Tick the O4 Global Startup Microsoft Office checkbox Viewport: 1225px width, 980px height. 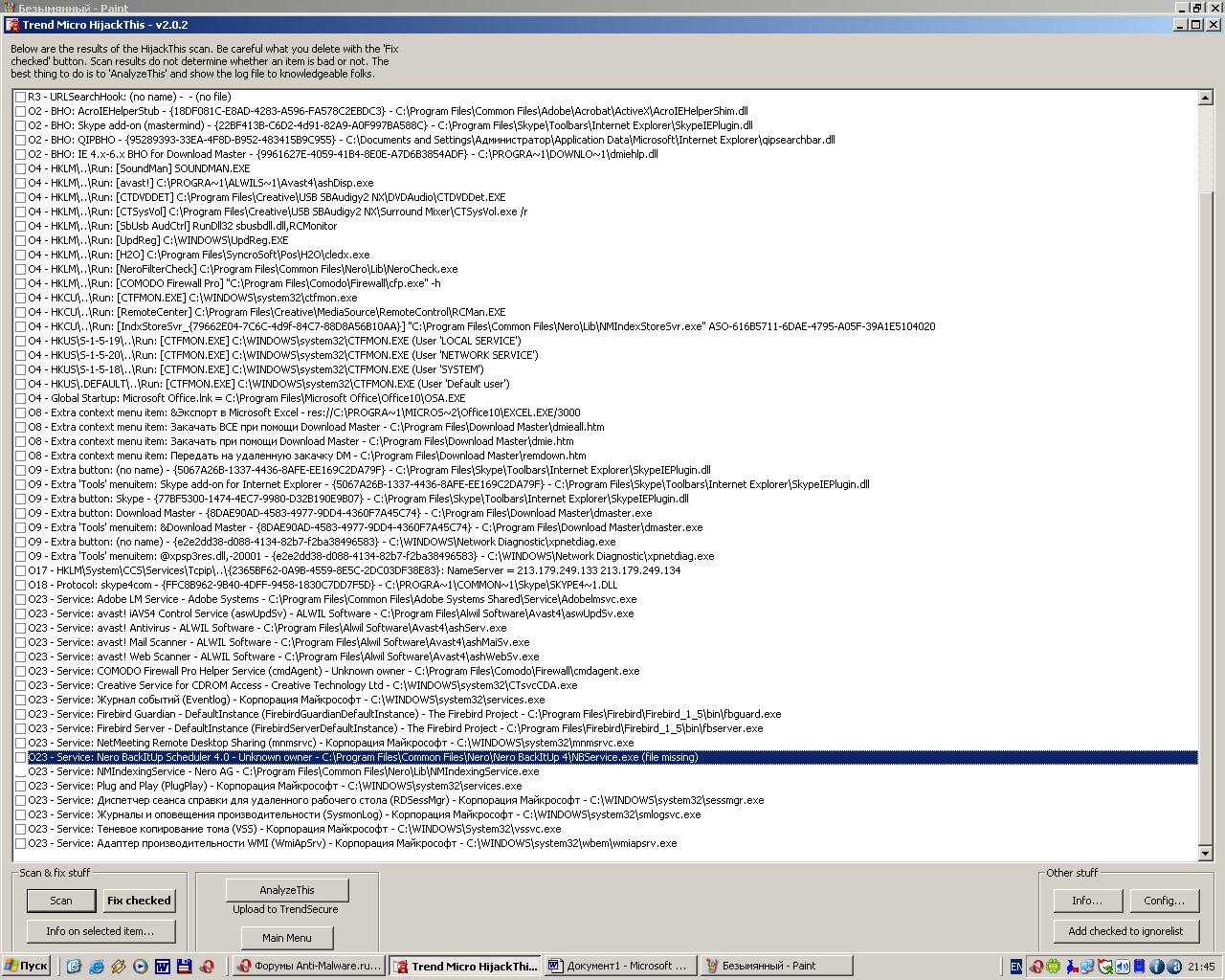(x=21, y=399)
